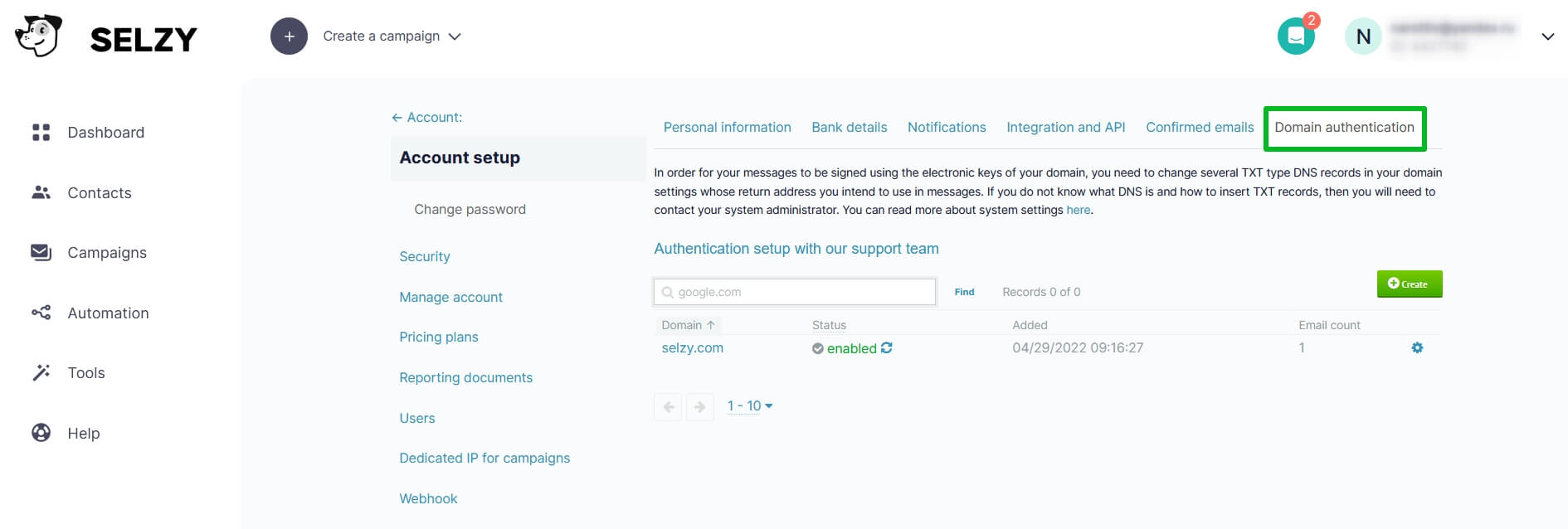The image size is (1568, 529).
Task: Click the green Create button
Action: coord(1410,284)
